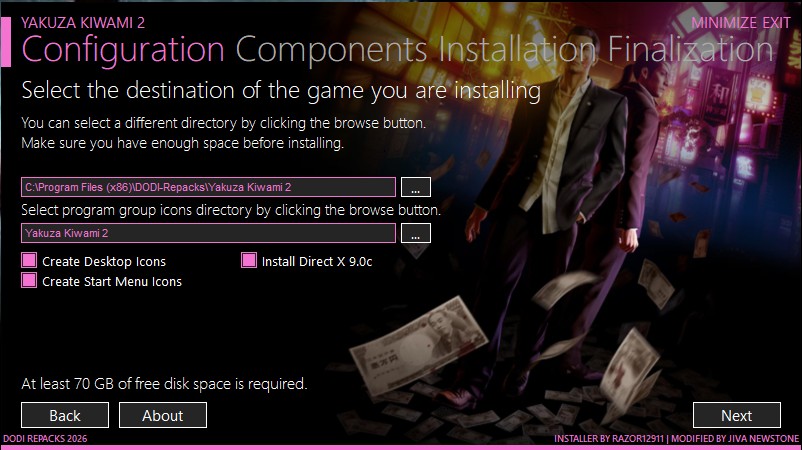Viewport: 802px width, 450px height.
Task: Focus the Yakuza Kiwami 2 program group field
Action: tap(208, 233)
